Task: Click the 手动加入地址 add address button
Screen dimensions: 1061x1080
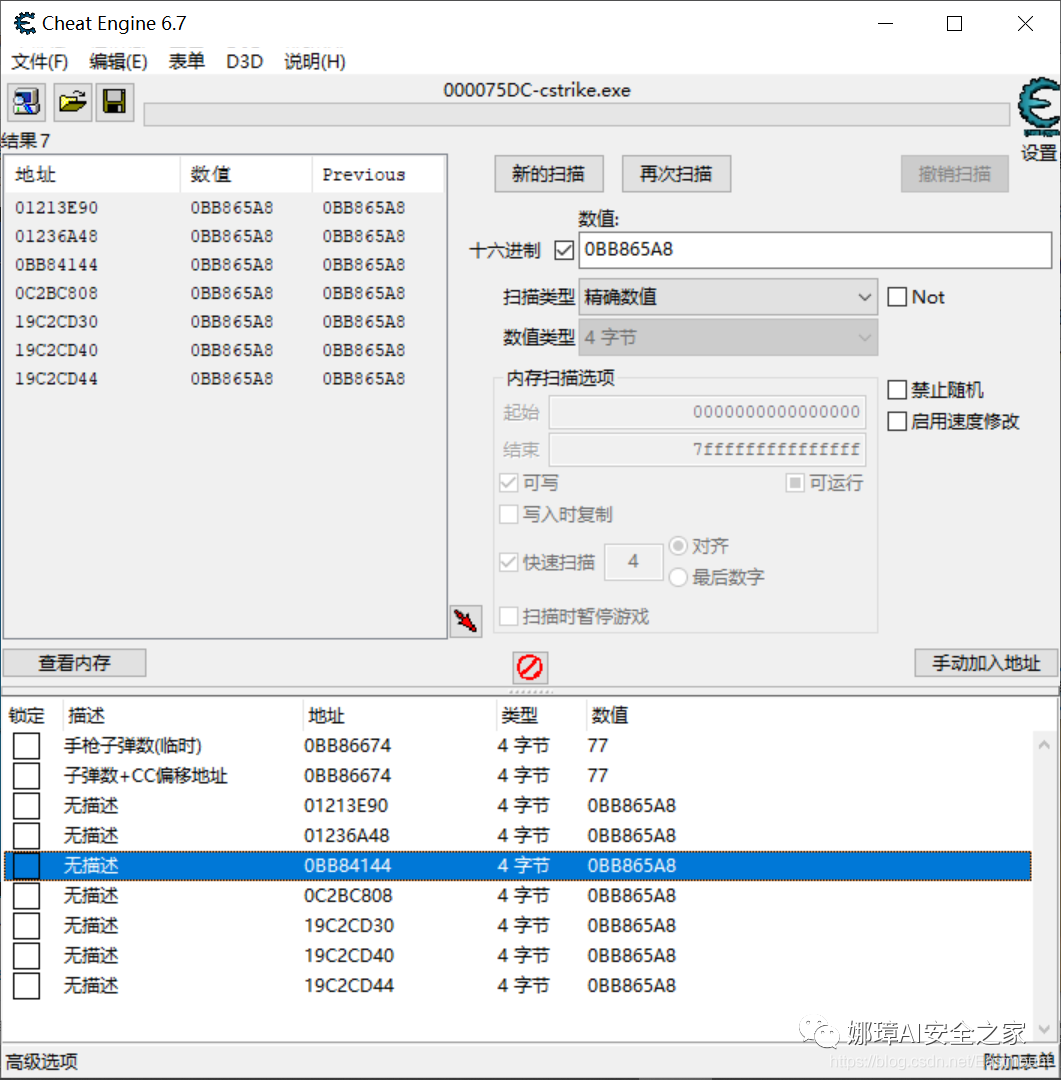Action: click(x=986, y=663)
